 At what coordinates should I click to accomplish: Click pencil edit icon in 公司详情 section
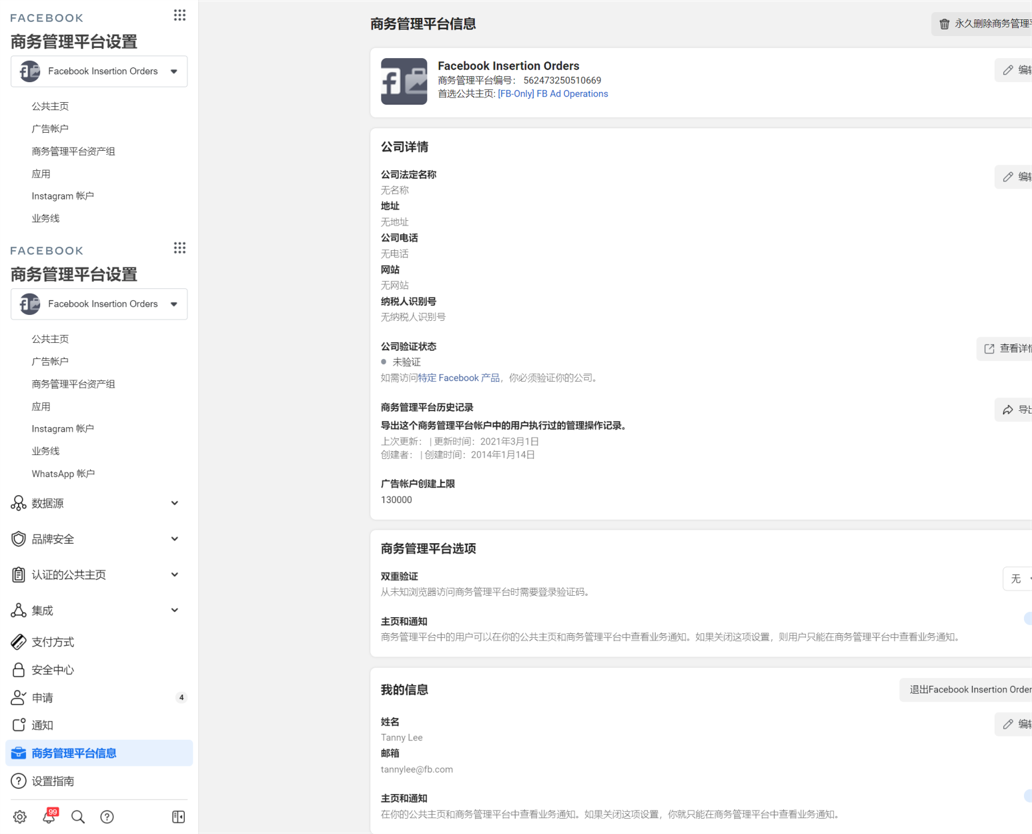1008,177
